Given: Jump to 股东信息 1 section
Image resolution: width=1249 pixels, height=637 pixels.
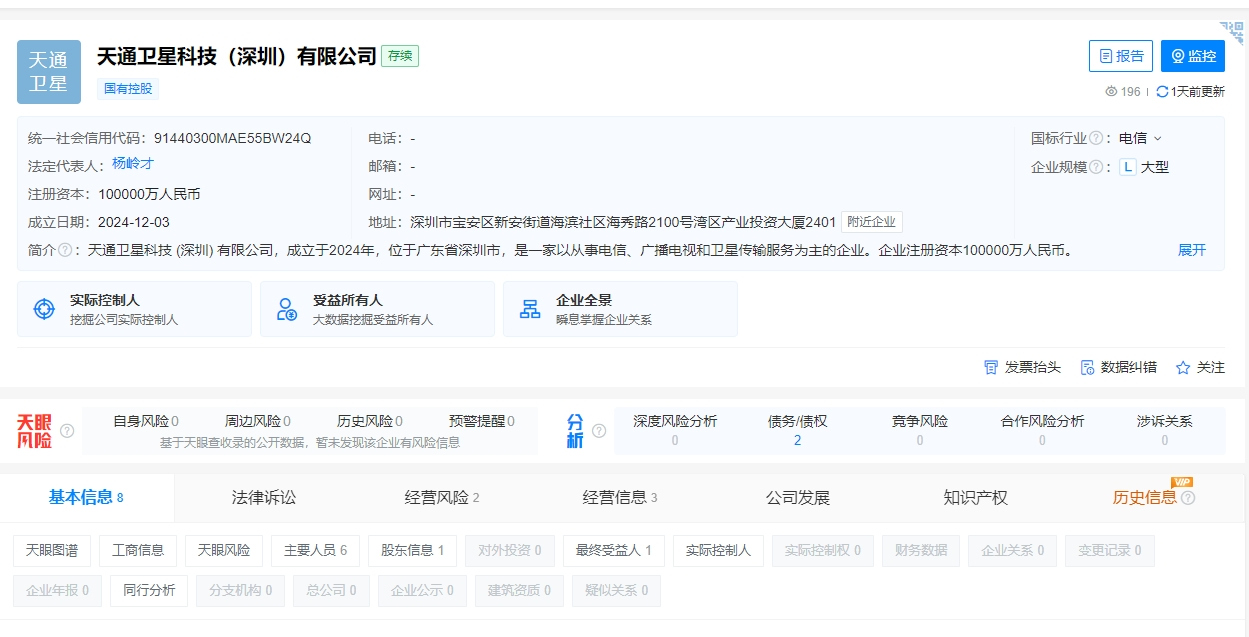Looking at the screenshot, I should click(x=412, y=551).
